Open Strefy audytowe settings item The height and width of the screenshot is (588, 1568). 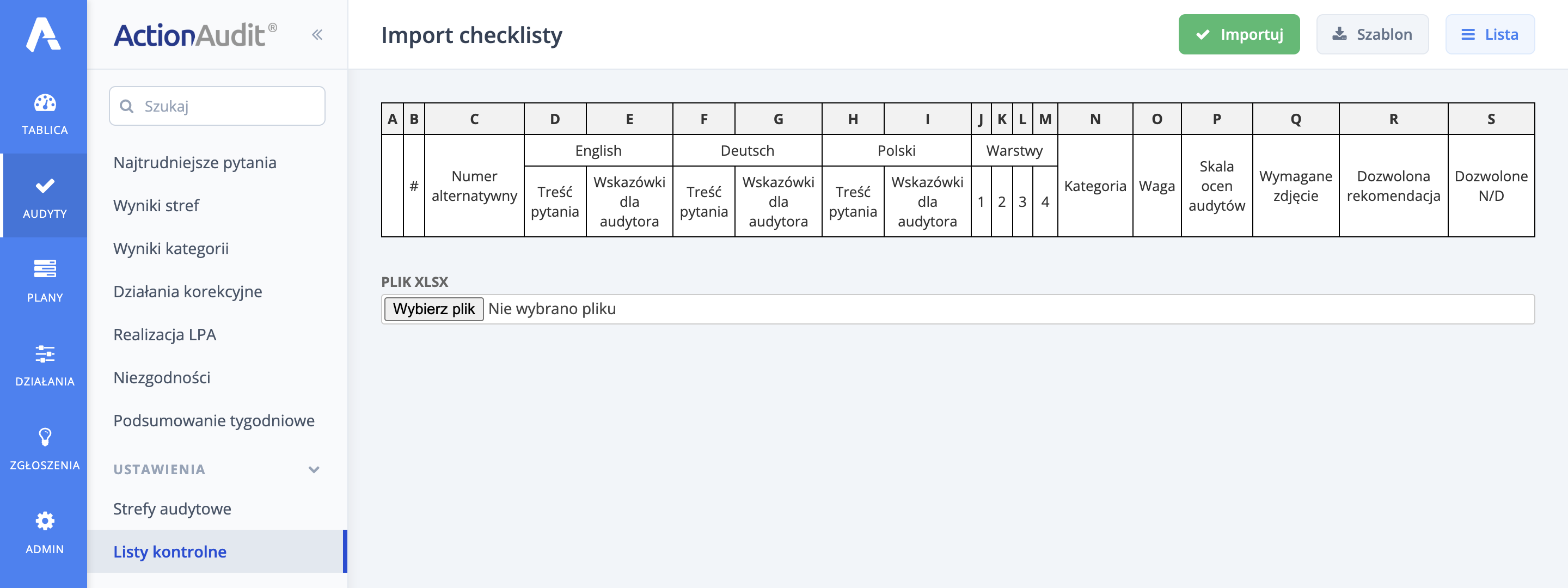(172, 509)
